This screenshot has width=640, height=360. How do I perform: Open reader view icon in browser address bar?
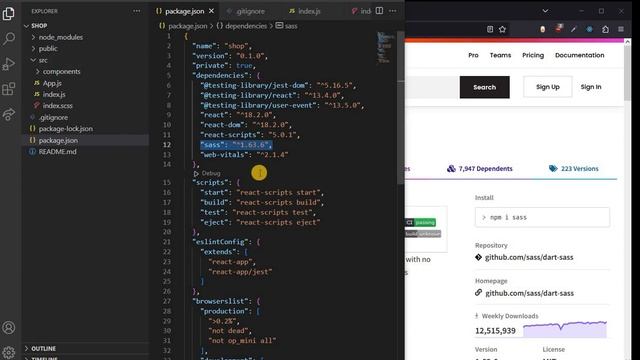pyautogui.click(x=490, y=29)
